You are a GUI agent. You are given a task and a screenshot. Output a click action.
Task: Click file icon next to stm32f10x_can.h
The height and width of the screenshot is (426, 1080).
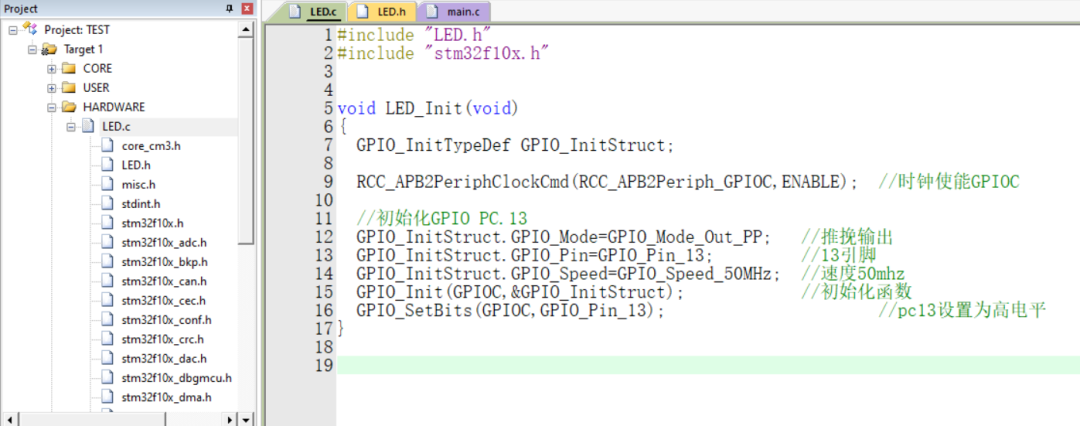[x=107, y=281]
